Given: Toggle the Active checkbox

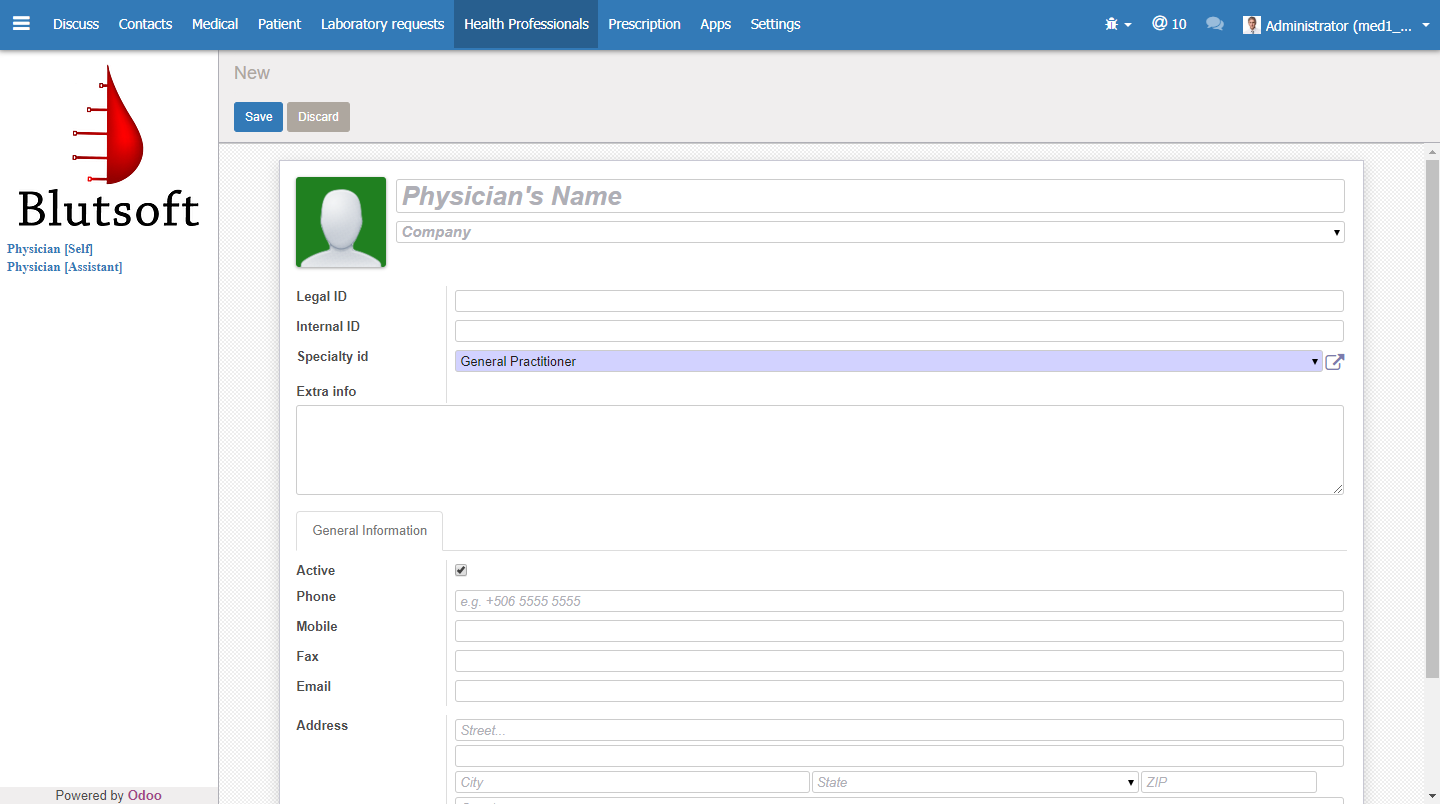Looking at the screenshot, I should point(461,570).
